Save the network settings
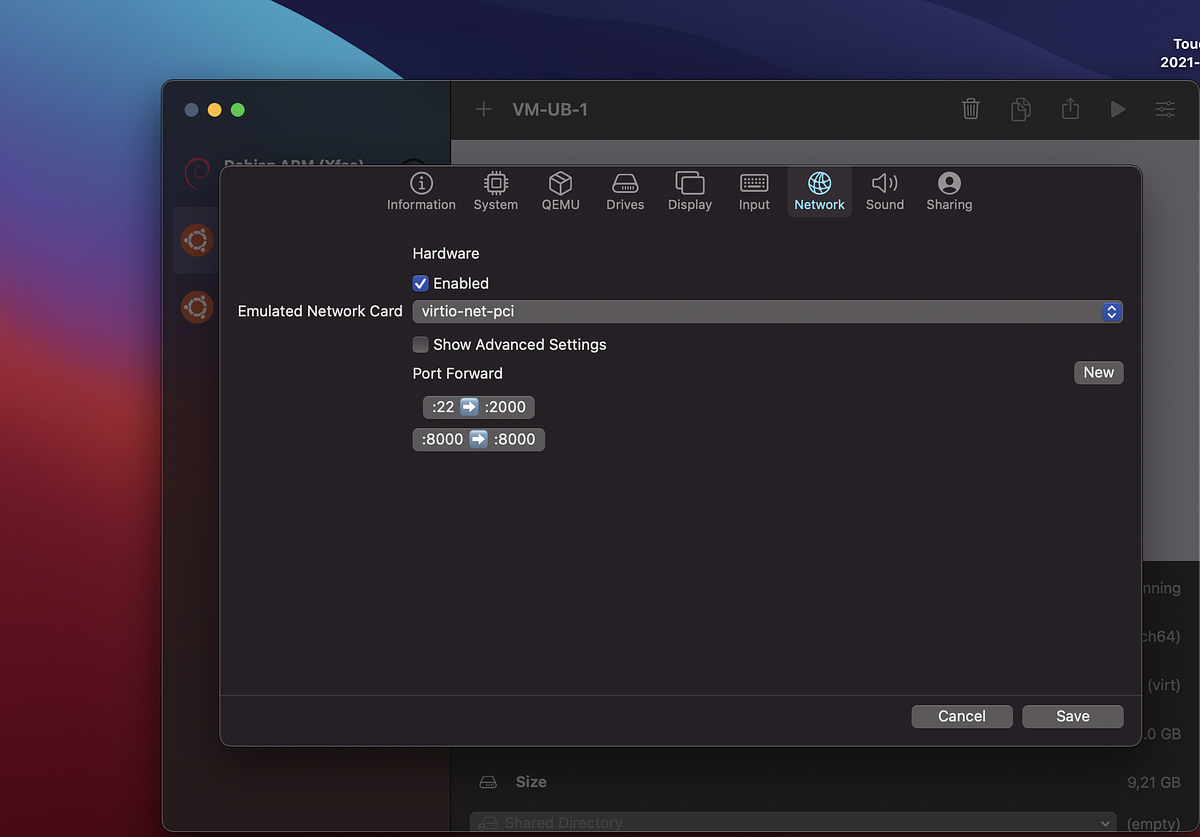This screenshot has width=1200, height=837. pyautogui.click(x=1072, y=716)
